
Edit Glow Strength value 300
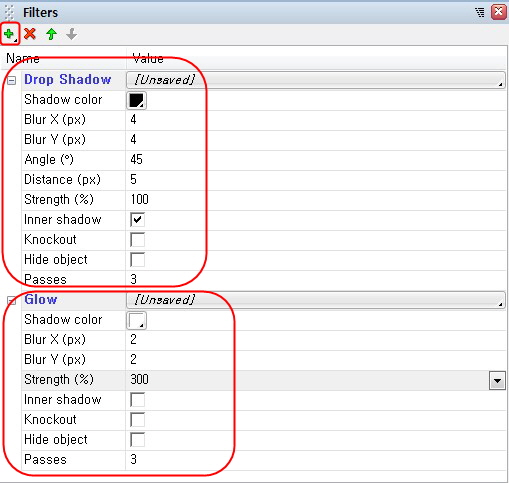coord(139,380)
